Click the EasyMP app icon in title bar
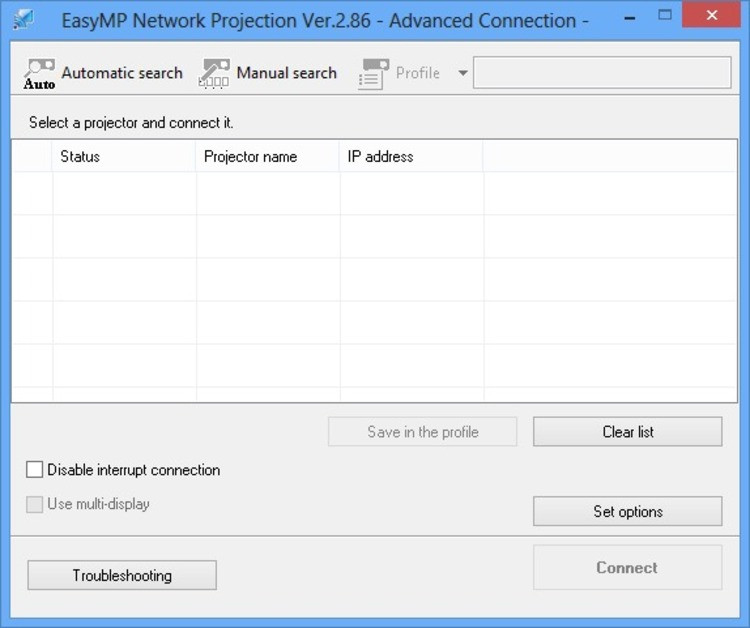The height and width of the screenshot is (628, 750). pyautogui.click(x=24, y=20)
